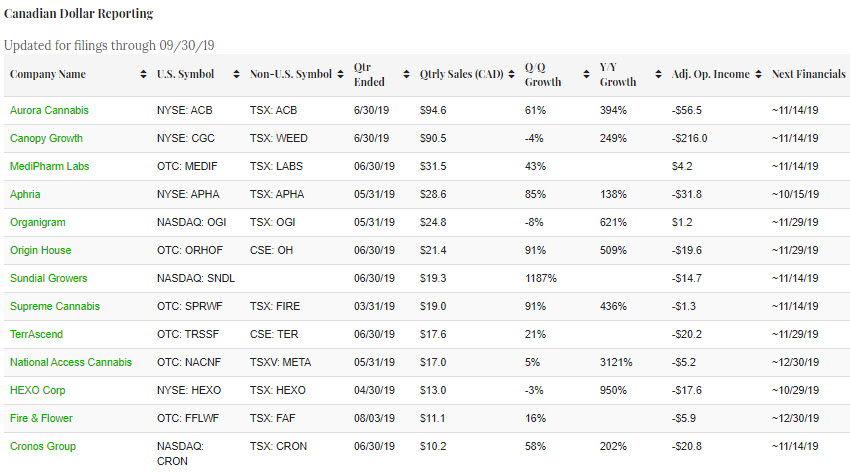Viewport: 850px width, 472px height.
Task: Open Aurora Cannabis company link
Action: [48, 110]
